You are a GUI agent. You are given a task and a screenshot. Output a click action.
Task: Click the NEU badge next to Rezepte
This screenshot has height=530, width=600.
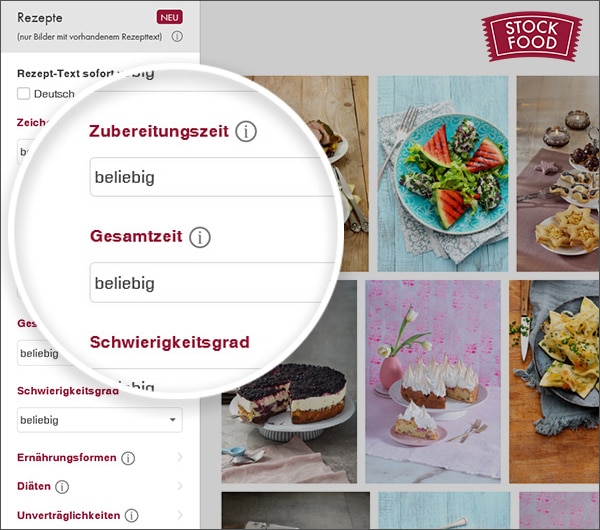[169, 17]
